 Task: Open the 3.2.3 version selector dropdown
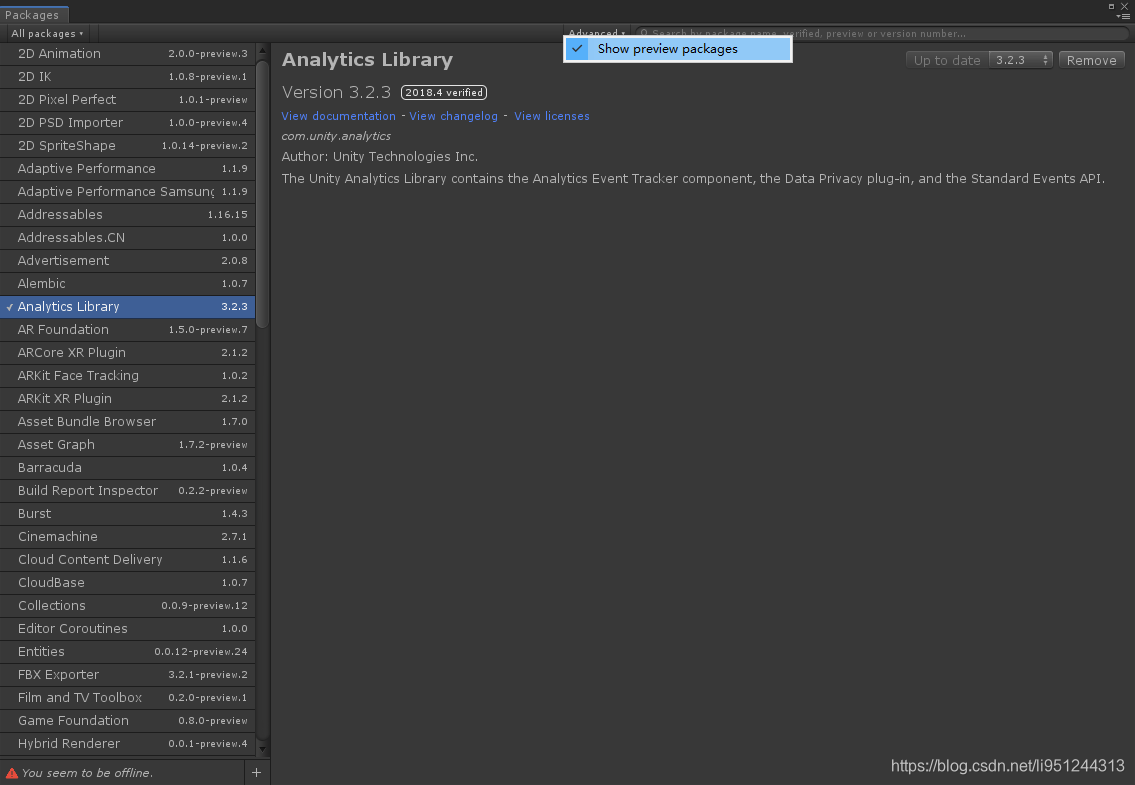[1021, 60]
